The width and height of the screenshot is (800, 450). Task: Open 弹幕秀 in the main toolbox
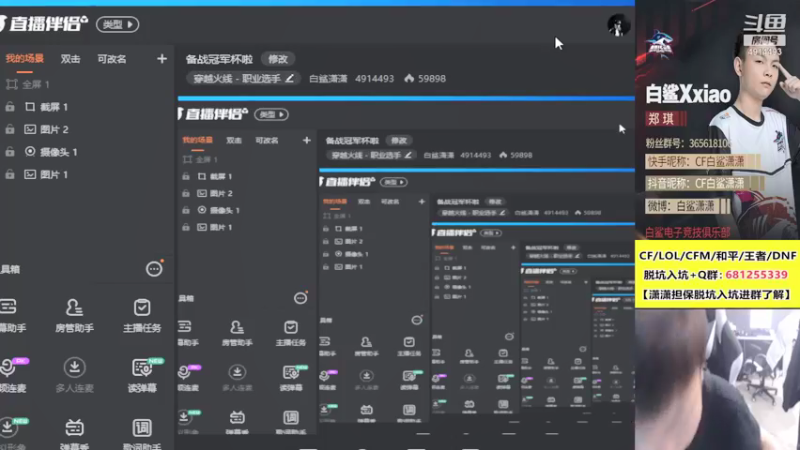(x=74, y=434)
